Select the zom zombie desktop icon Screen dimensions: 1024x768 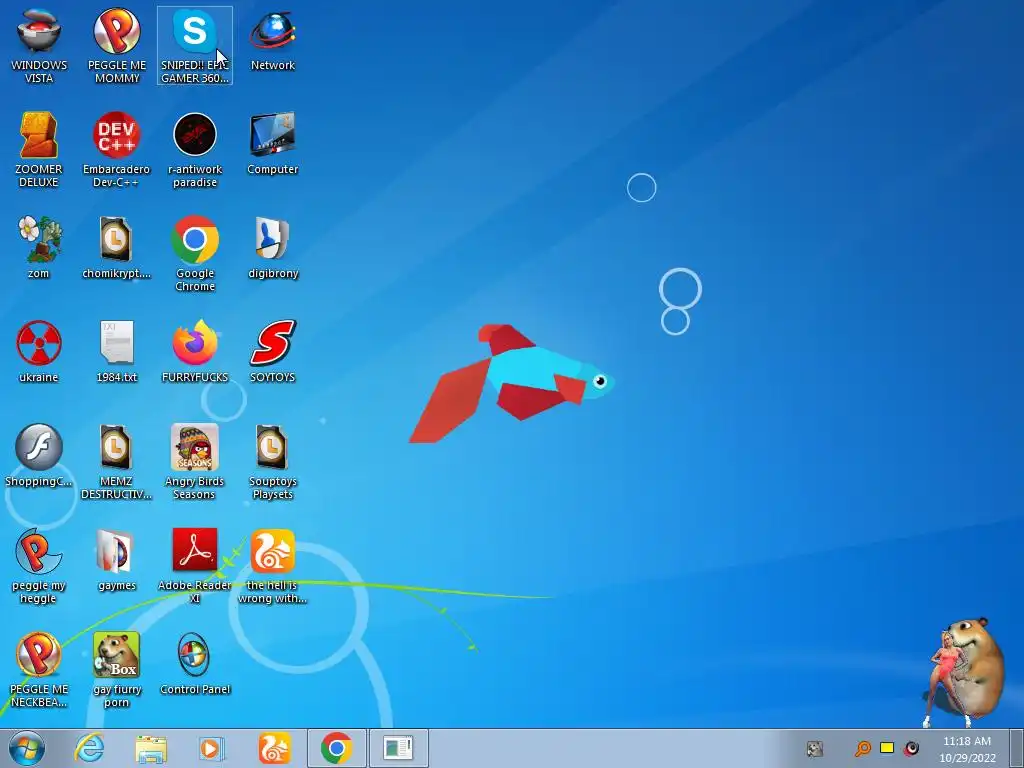point(39,248)
